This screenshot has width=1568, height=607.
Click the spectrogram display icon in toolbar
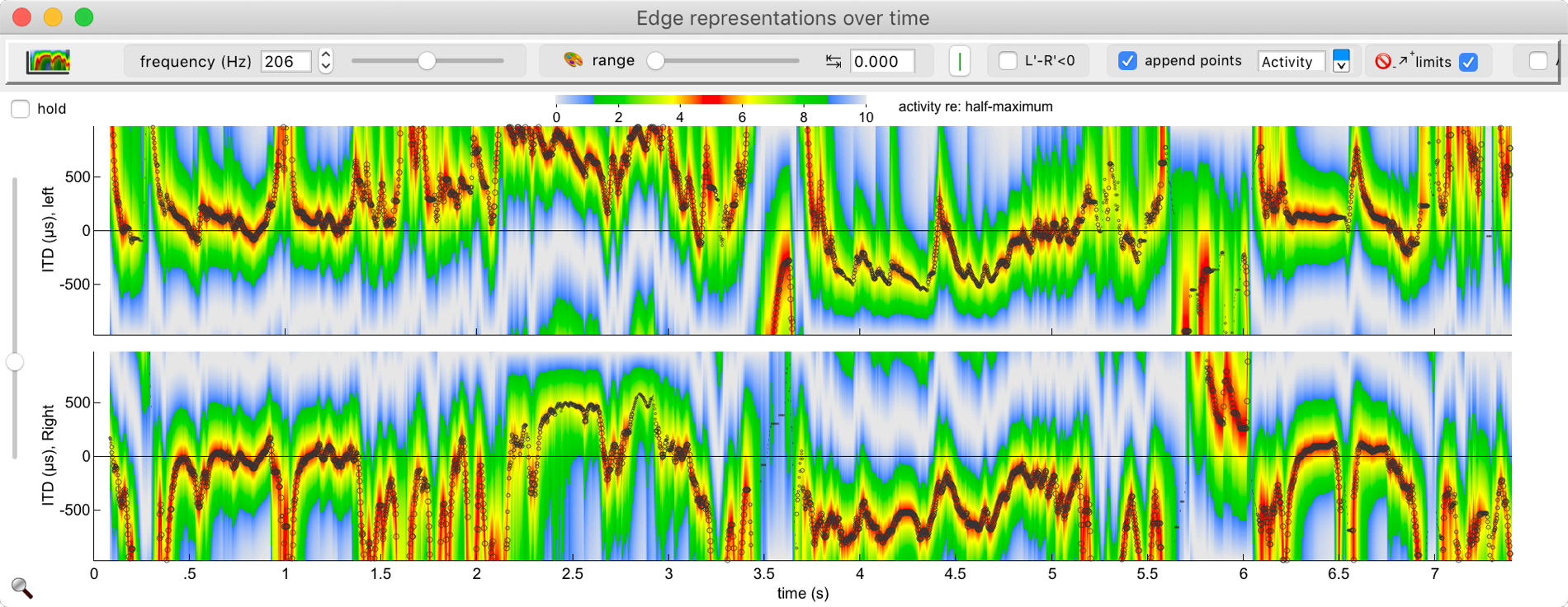pyautogui.click(x=48, y=61)
